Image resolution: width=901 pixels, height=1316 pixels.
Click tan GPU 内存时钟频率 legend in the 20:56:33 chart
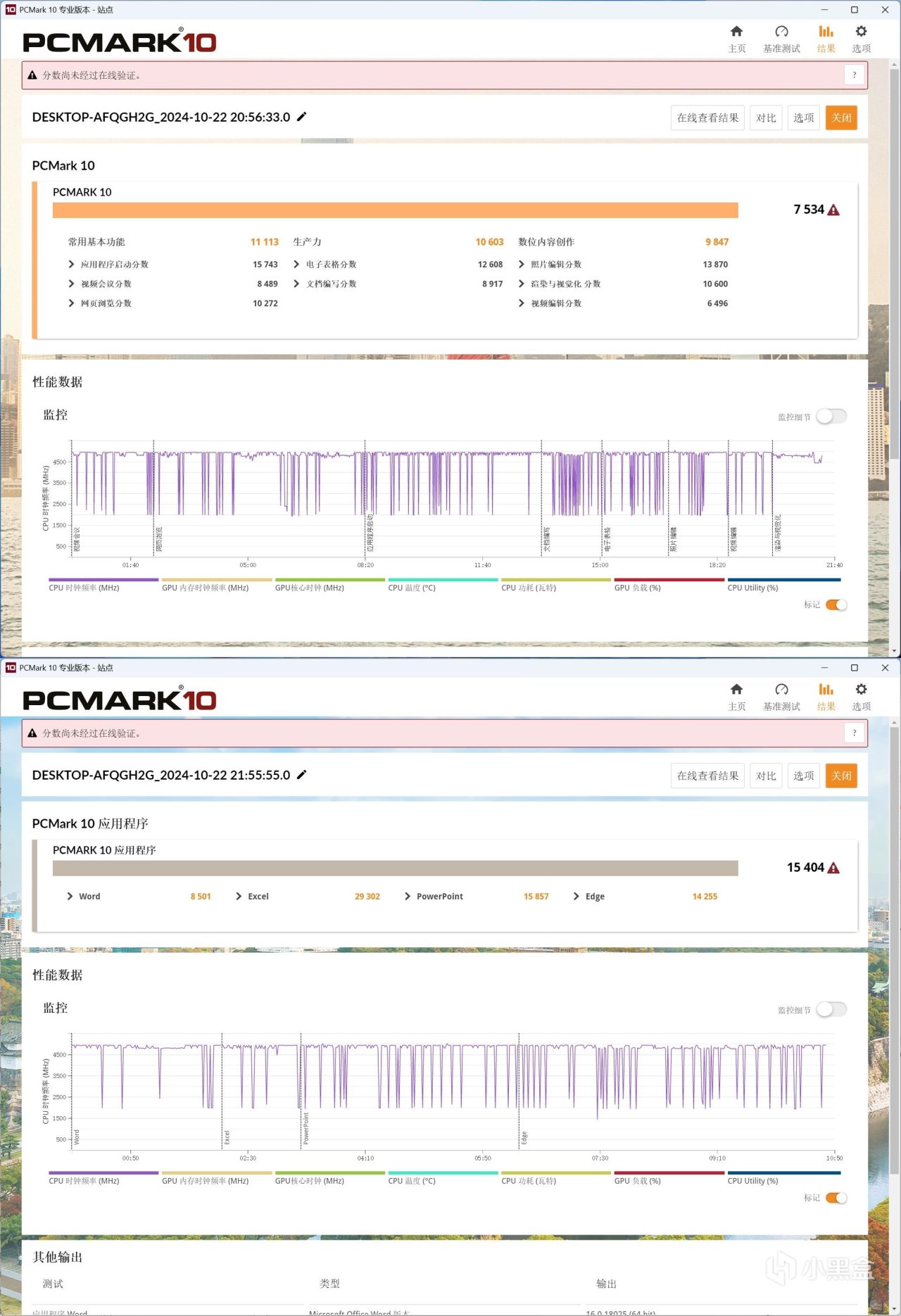coord(217,585)
